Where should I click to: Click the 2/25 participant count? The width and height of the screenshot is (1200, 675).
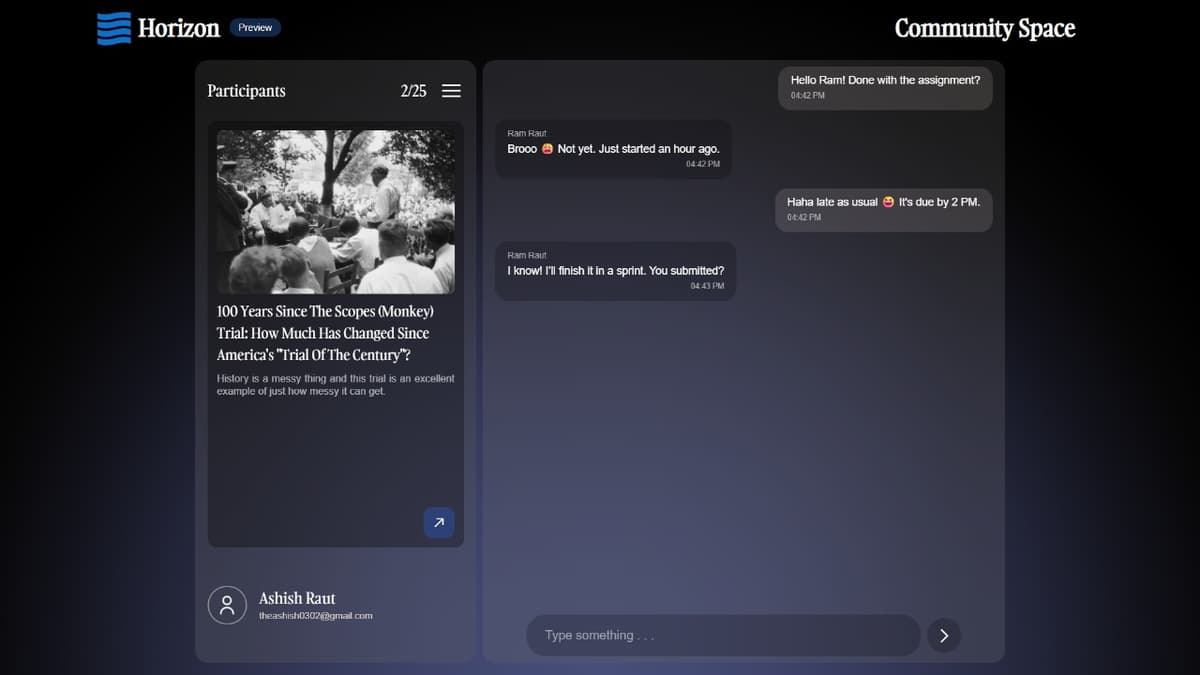click(x=413, y=91)
